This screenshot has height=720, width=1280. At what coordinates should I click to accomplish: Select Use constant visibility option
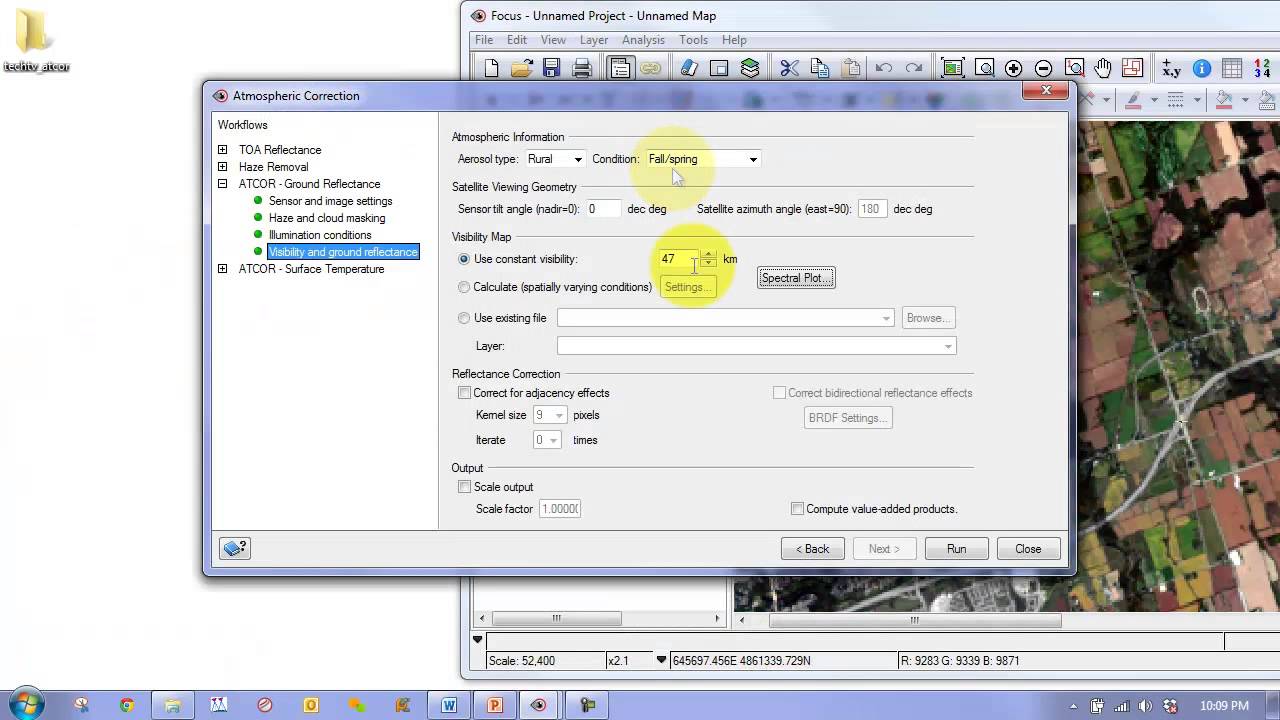pyautogui.click(x=464, y=259)
